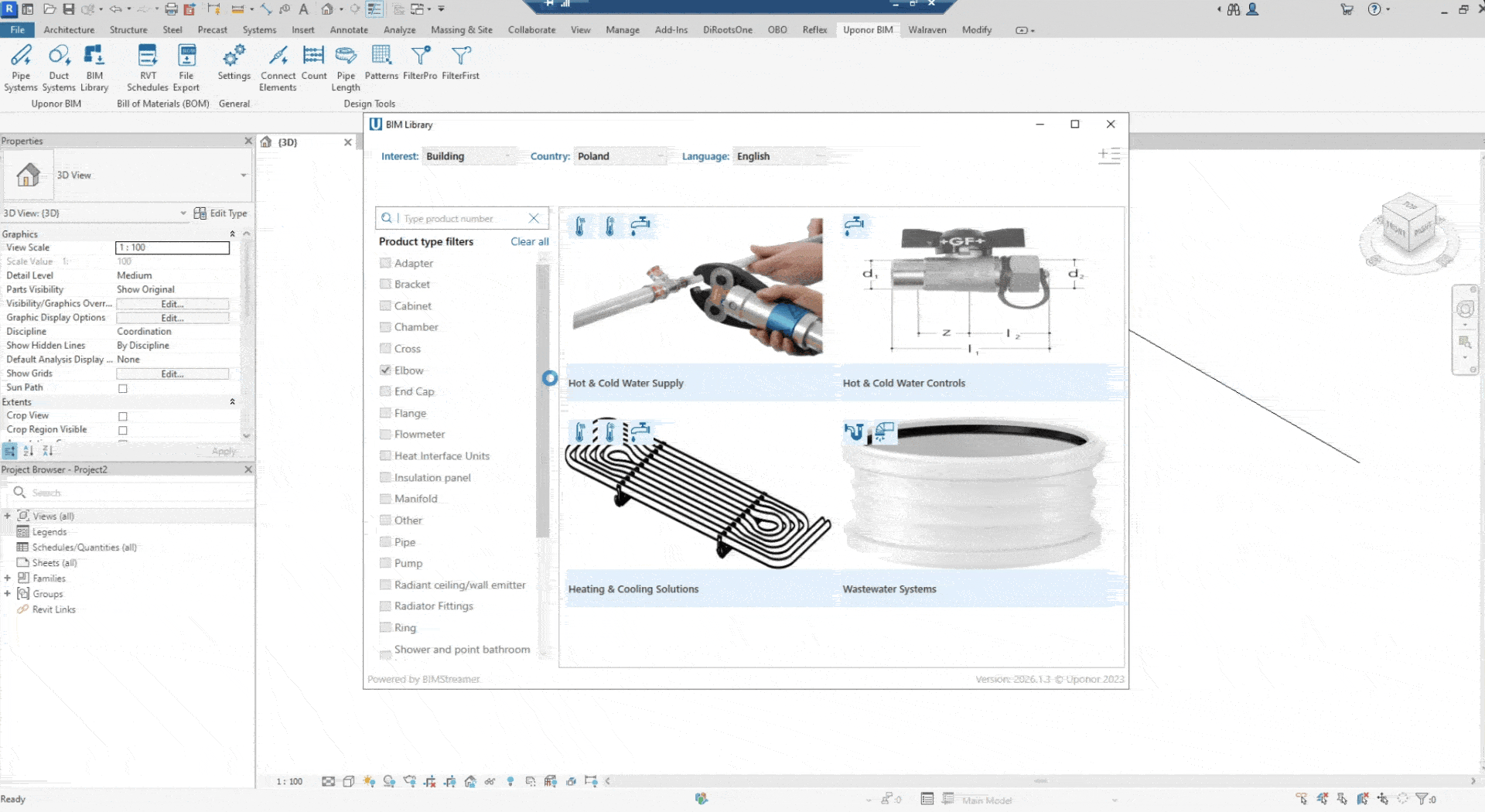The width and height of the screenshot is (1485, 812).
Task: Open the BIM Library tool
Action: 94,66
